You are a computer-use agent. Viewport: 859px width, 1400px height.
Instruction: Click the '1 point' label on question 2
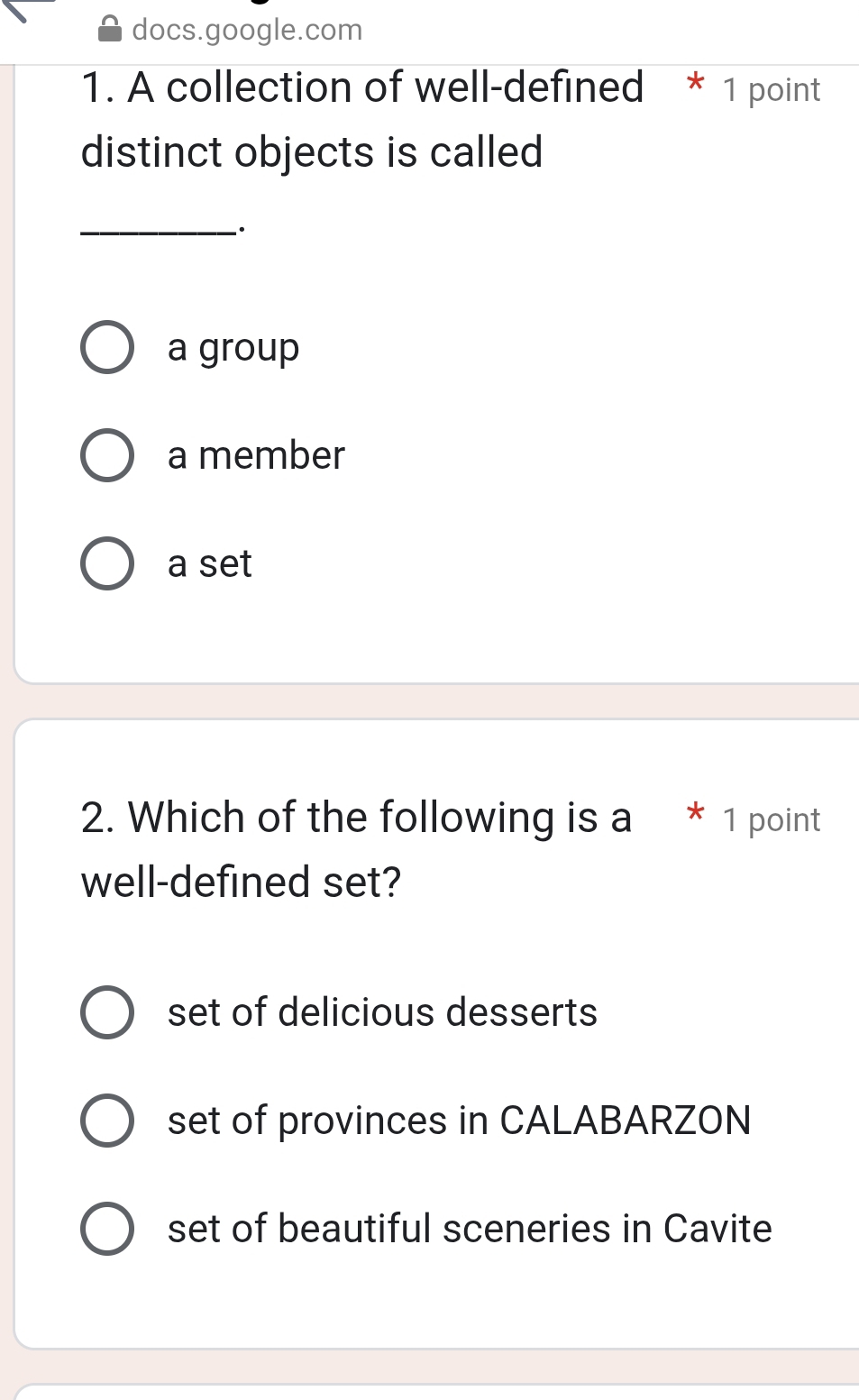coord(770,819)
